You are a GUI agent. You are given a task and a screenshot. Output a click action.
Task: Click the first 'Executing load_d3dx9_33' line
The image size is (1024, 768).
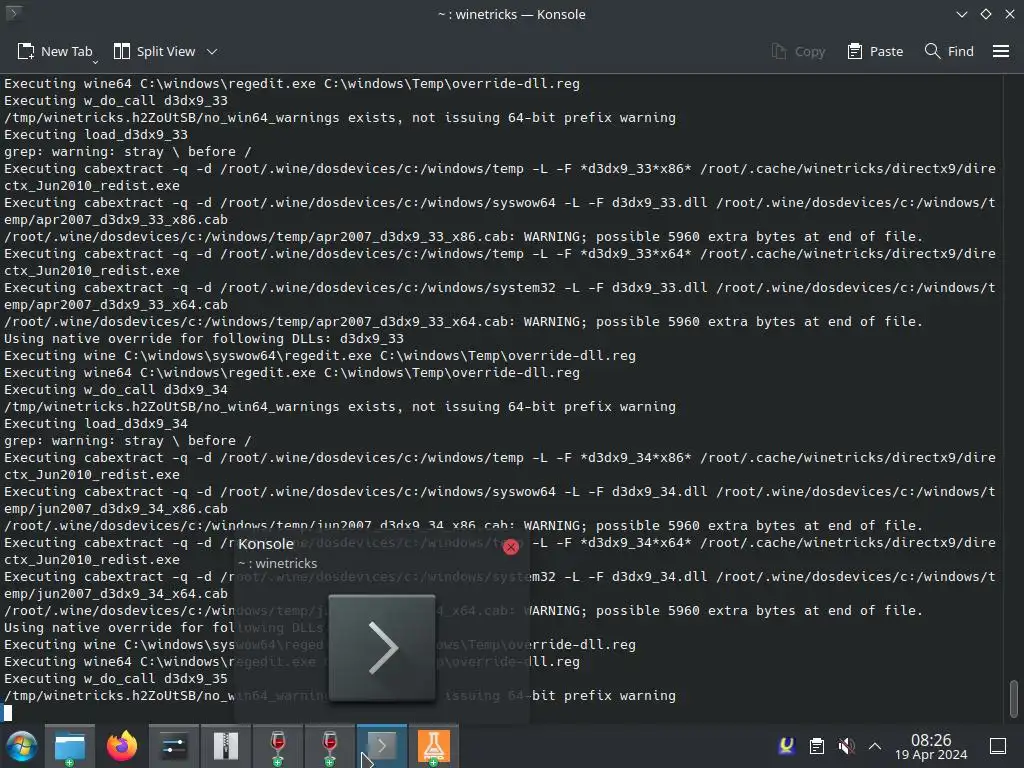(96, 135)
